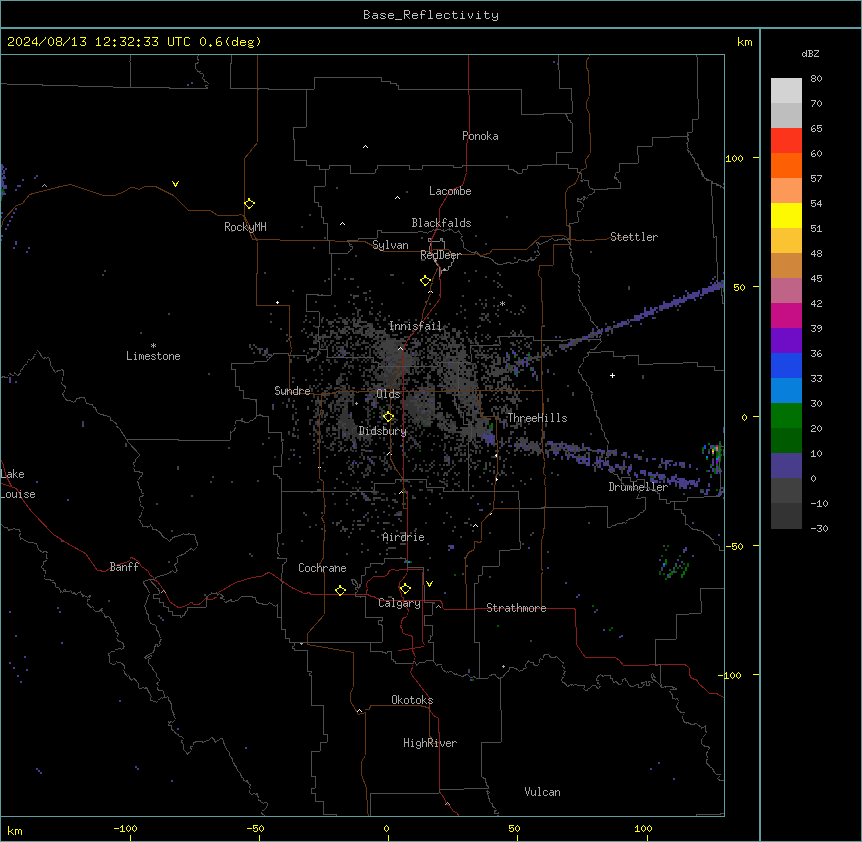Click the Blackfalds city label
Screen dimensions: 862x842
(x=441, y=223)
